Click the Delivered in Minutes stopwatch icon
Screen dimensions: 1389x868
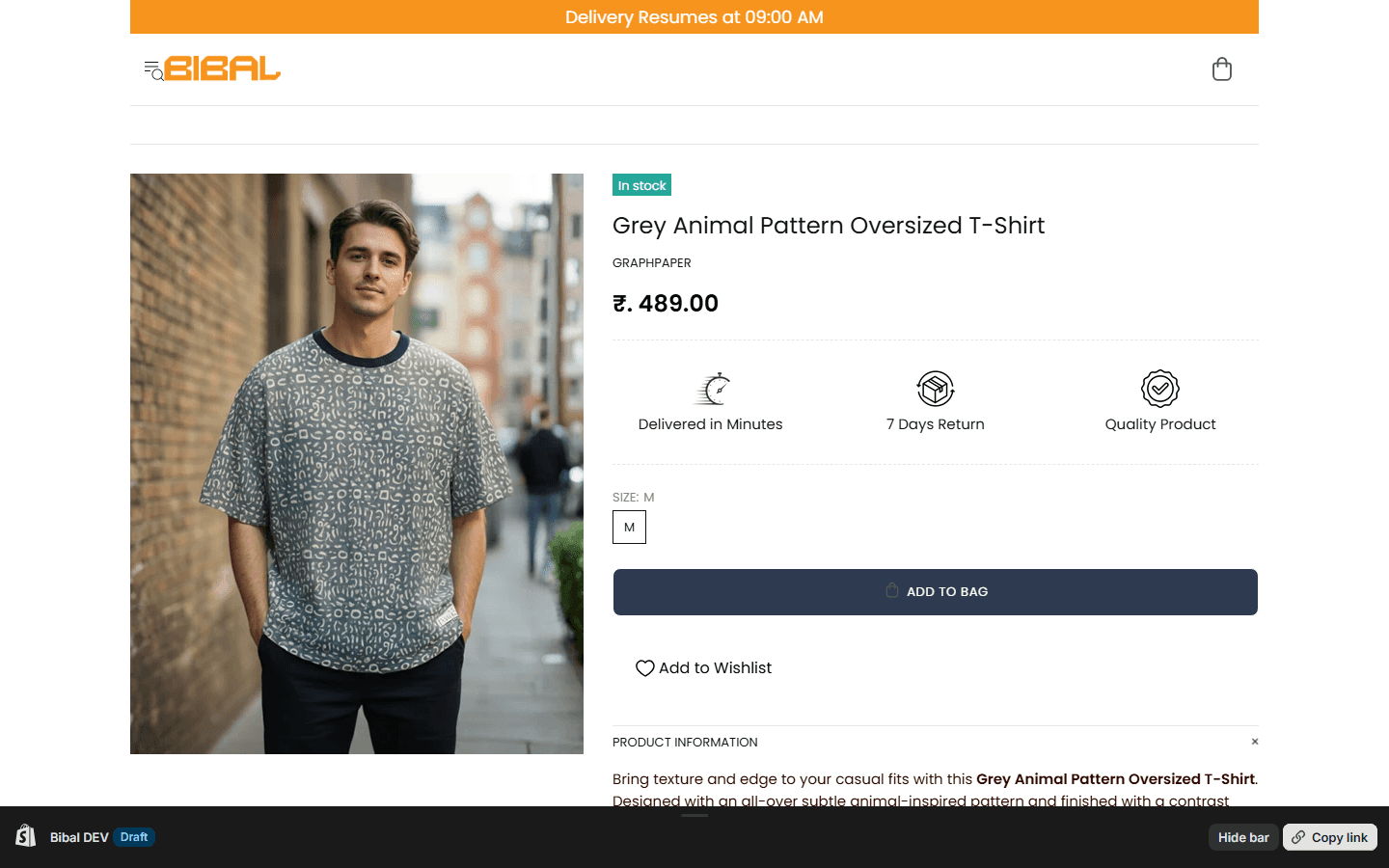point(714,389)
